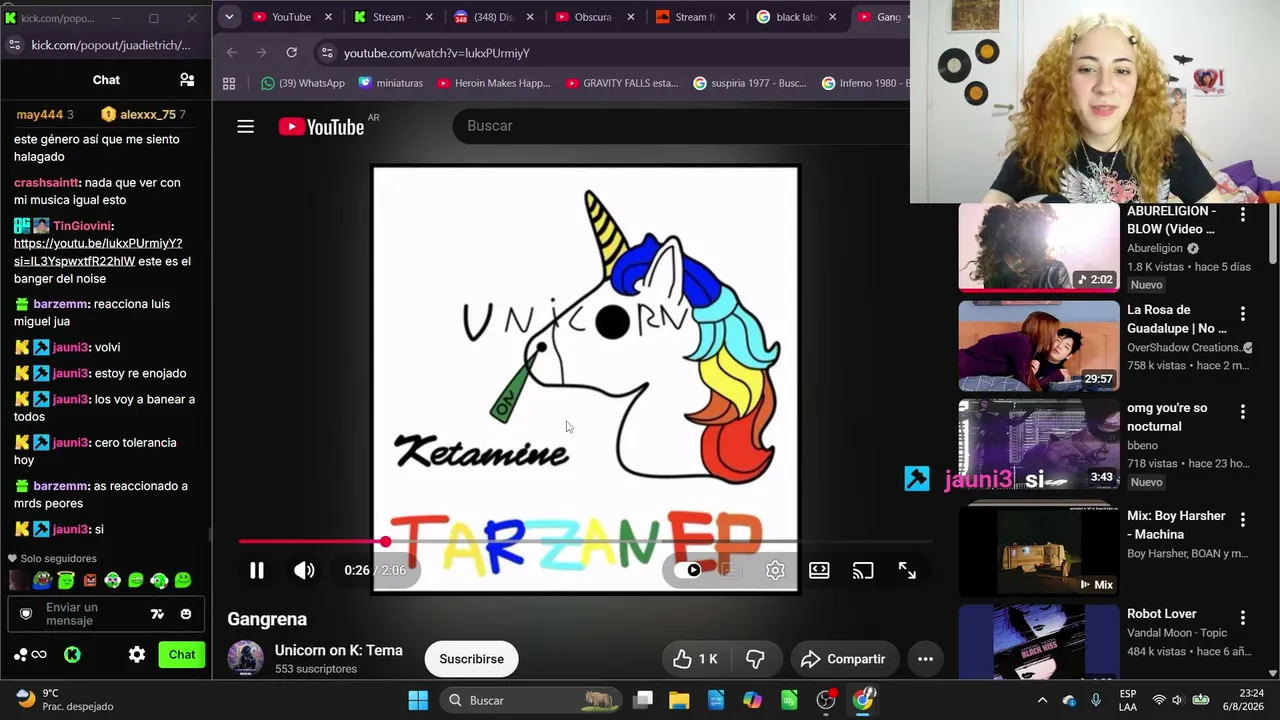Open the (39) WhatsApp bookmark
The width and height of the screenshot is (1280, 720).
tap(302, 83)
